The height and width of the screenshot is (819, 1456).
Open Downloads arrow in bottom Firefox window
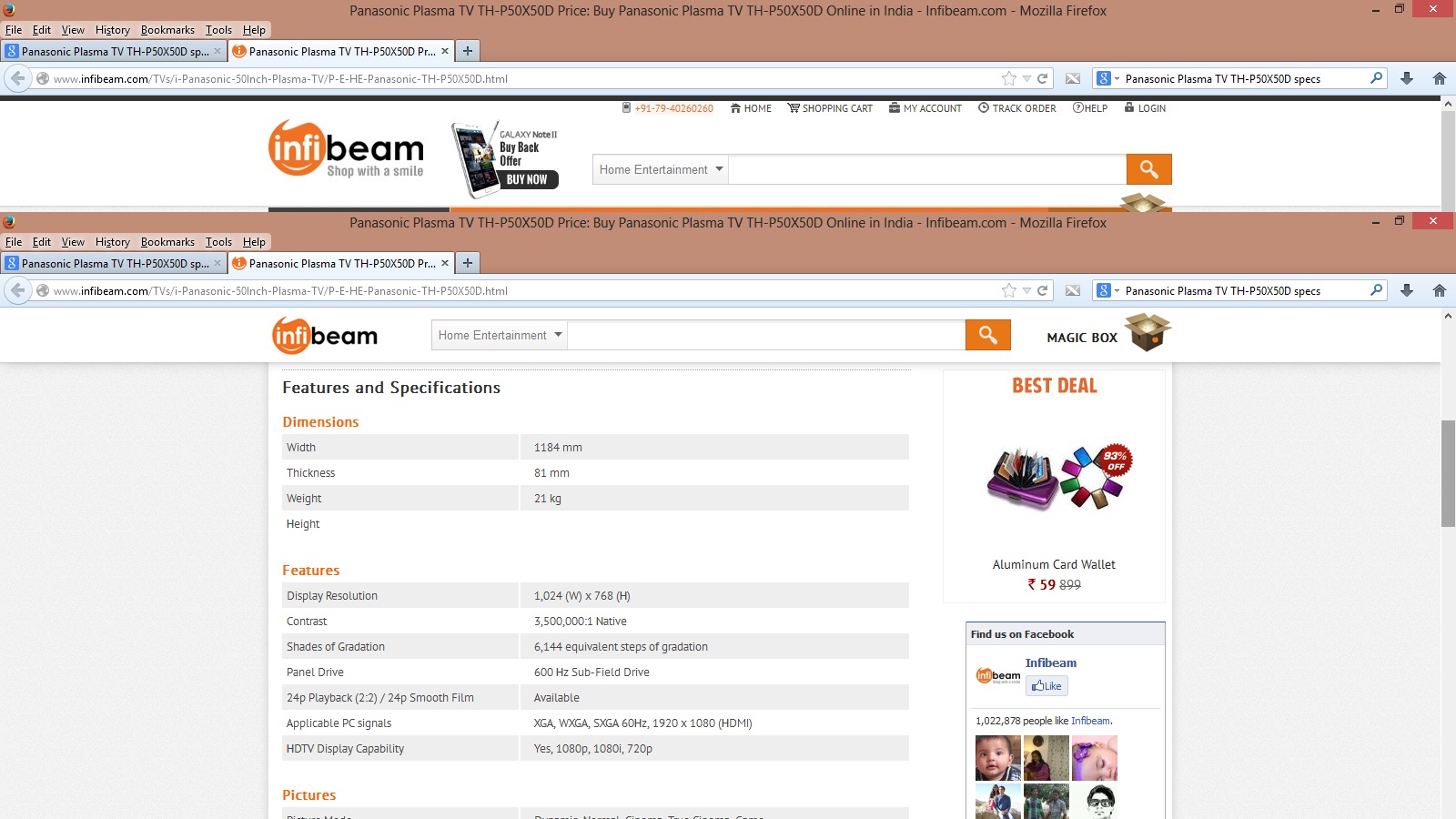(x=1407, y=290)
